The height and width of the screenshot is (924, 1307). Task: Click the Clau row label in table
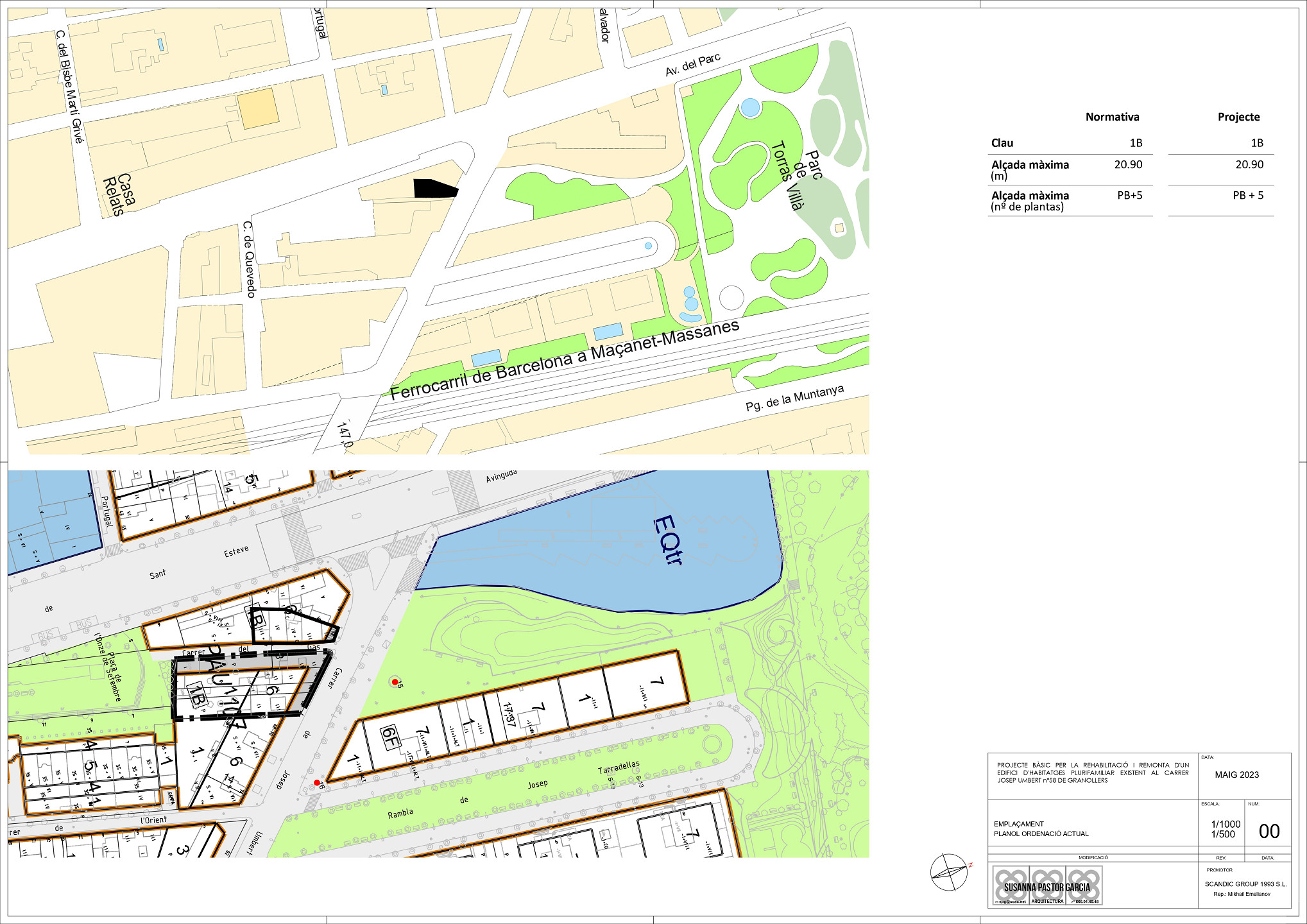1002,143
